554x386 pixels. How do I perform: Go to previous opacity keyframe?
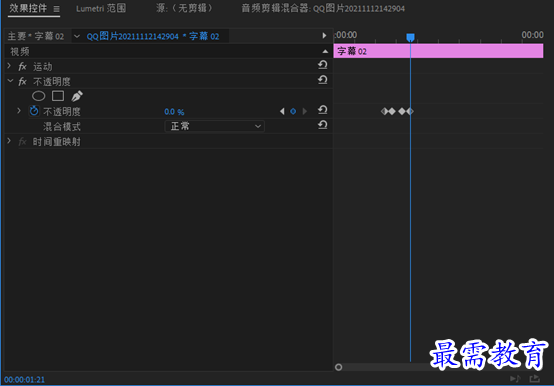click(x=282, y=112)
